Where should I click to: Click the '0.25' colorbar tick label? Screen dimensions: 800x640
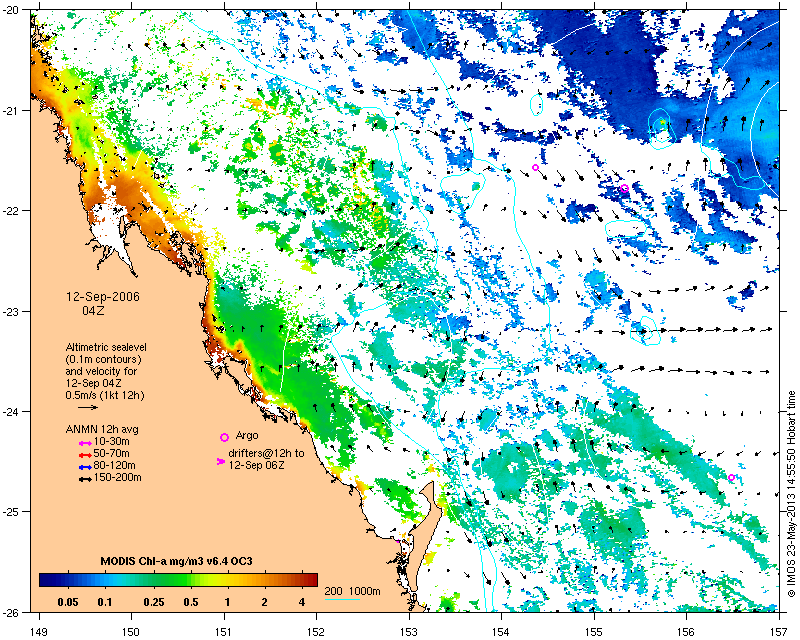coord(154,602)
